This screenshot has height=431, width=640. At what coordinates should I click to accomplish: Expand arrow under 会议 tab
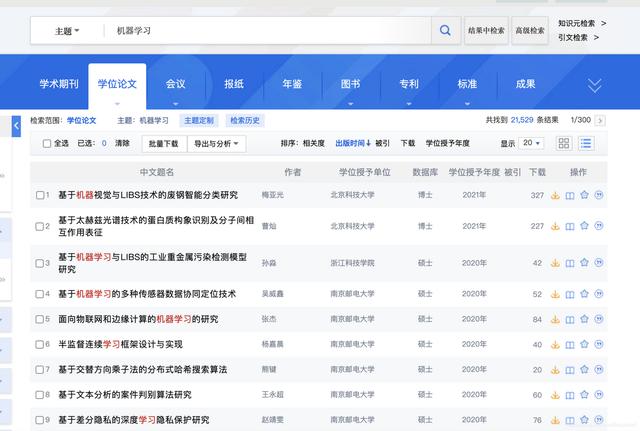pos(176,104)
